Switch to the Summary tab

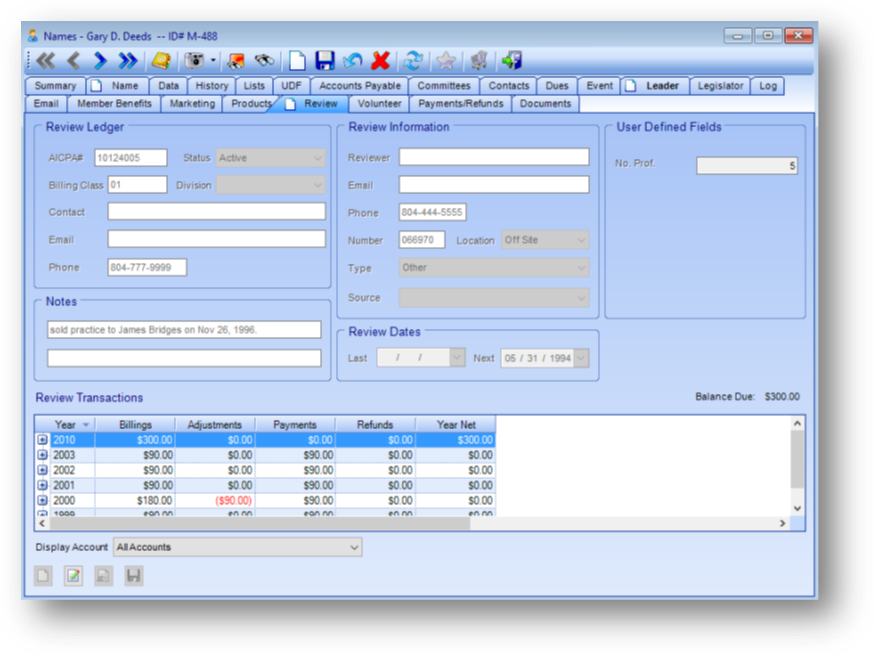[55, 86]
